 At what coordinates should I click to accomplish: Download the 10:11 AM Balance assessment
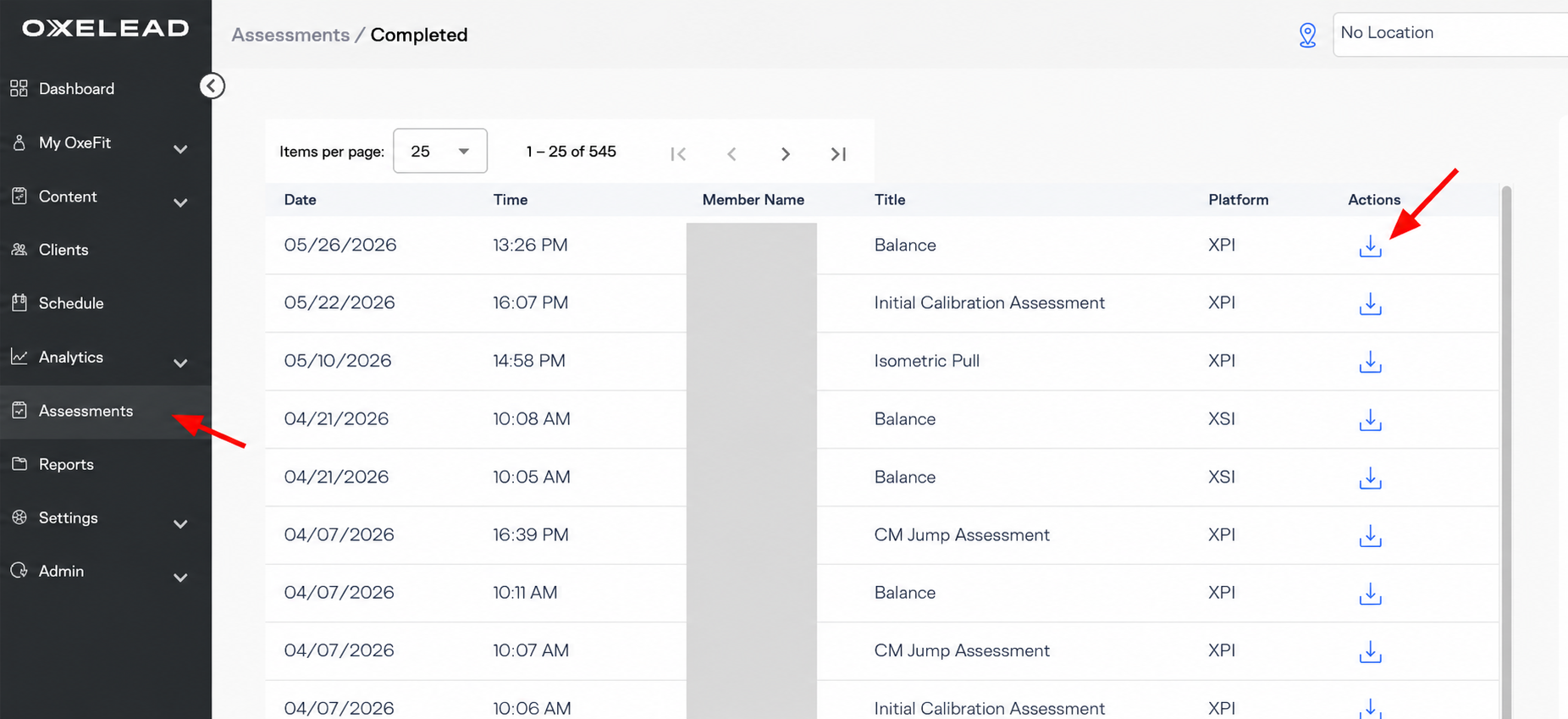1370,595
